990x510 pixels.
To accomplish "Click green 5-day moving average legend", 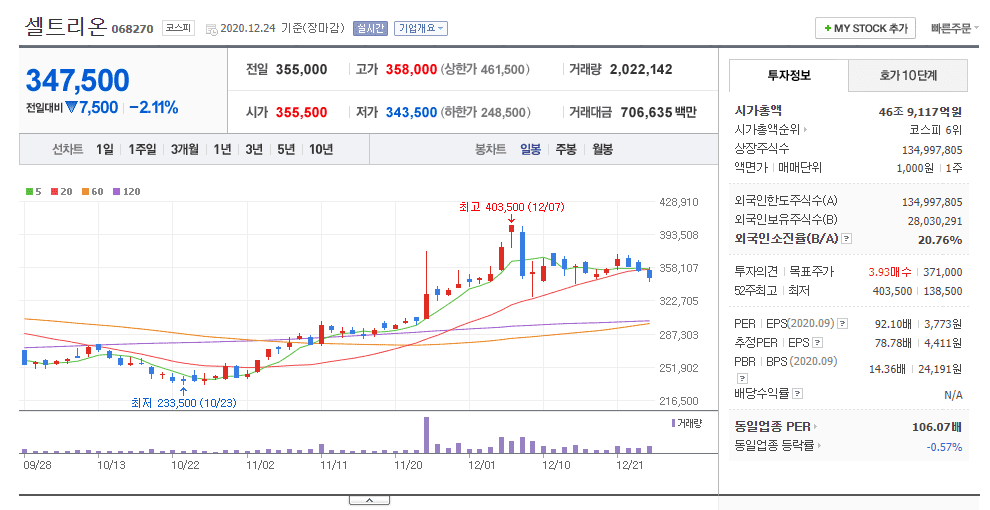I will [33, 192].
